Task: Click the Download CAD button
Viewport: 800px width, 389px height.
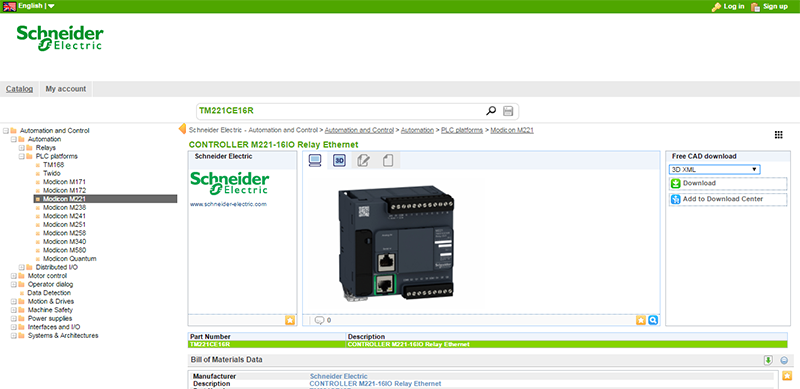Action: point(728,183)
